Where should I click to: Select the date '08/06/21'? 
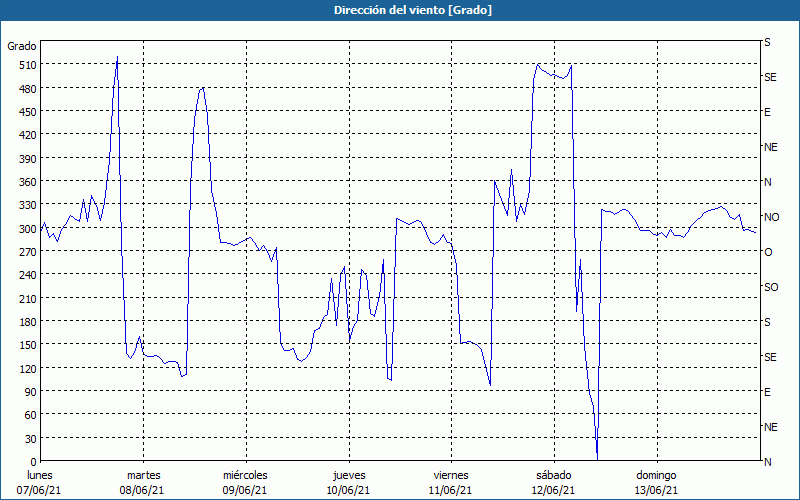click(142, 490)
